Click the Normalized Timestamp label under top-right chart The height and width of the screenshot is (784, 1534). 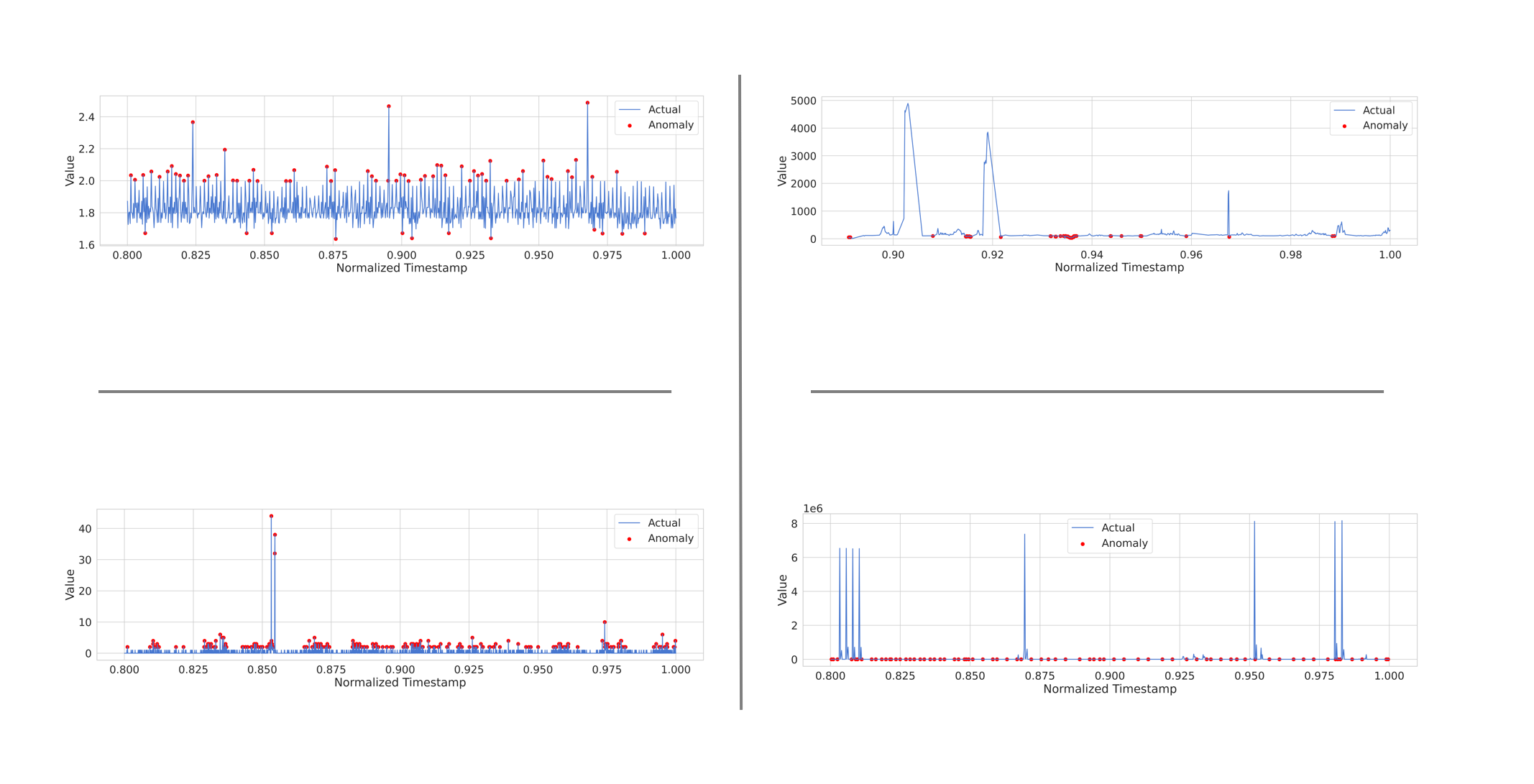1119,267
